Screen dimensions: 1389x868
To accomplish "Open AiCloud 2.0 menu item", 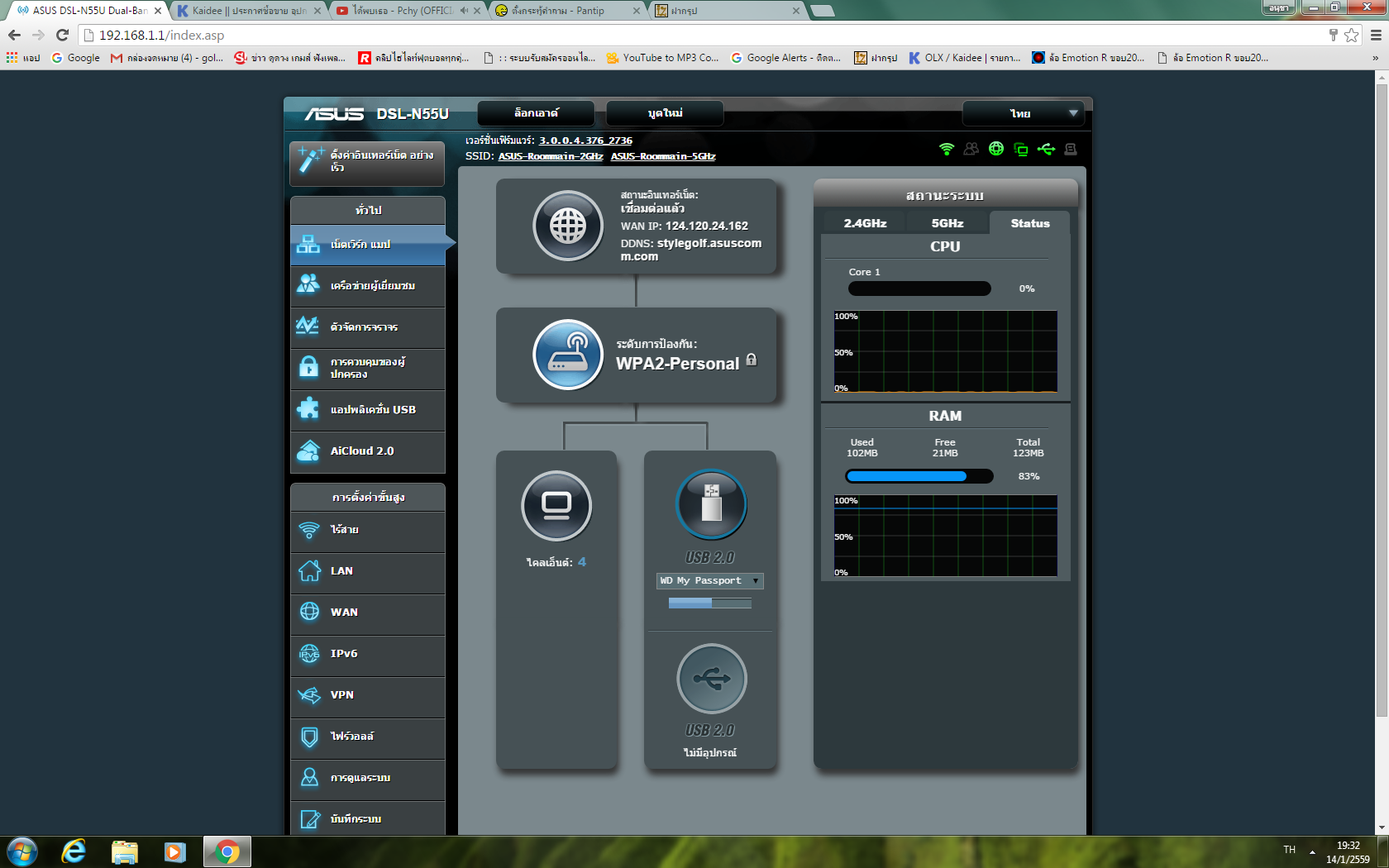I will 367,451.
